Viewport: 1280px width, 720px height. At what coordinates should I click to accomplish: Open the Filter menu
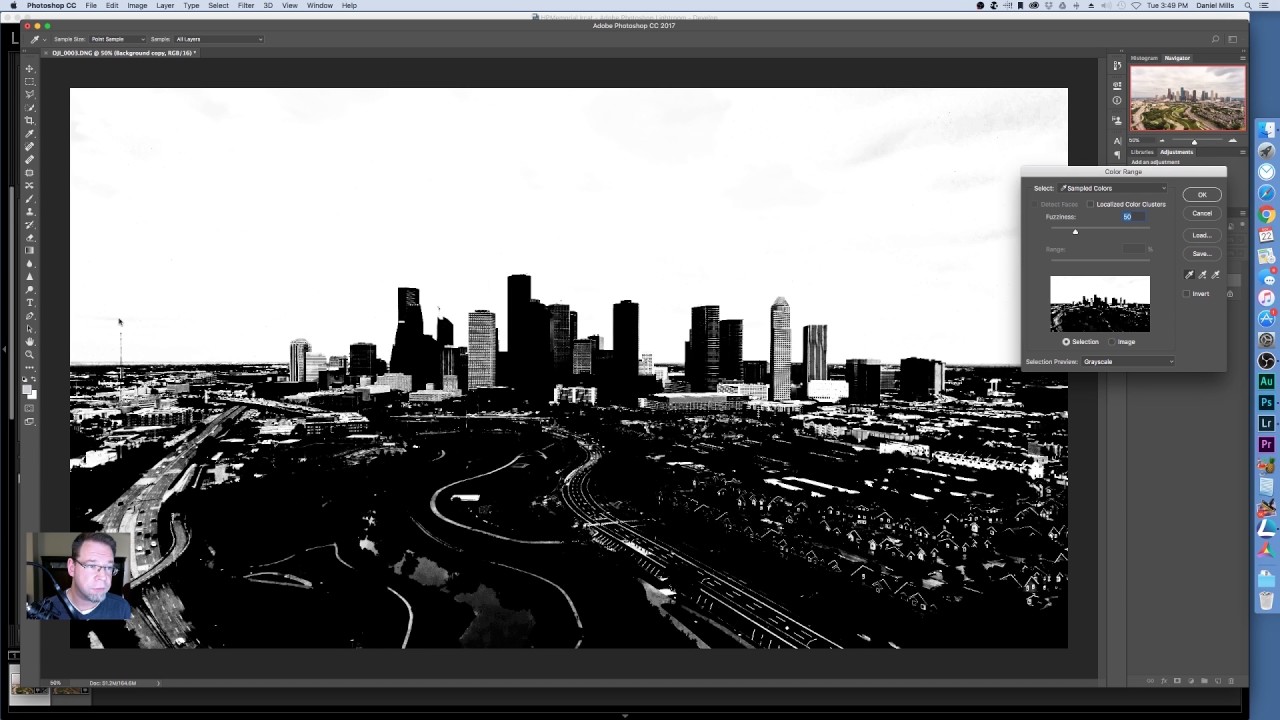pyautogui.click(x=246, y=6)
